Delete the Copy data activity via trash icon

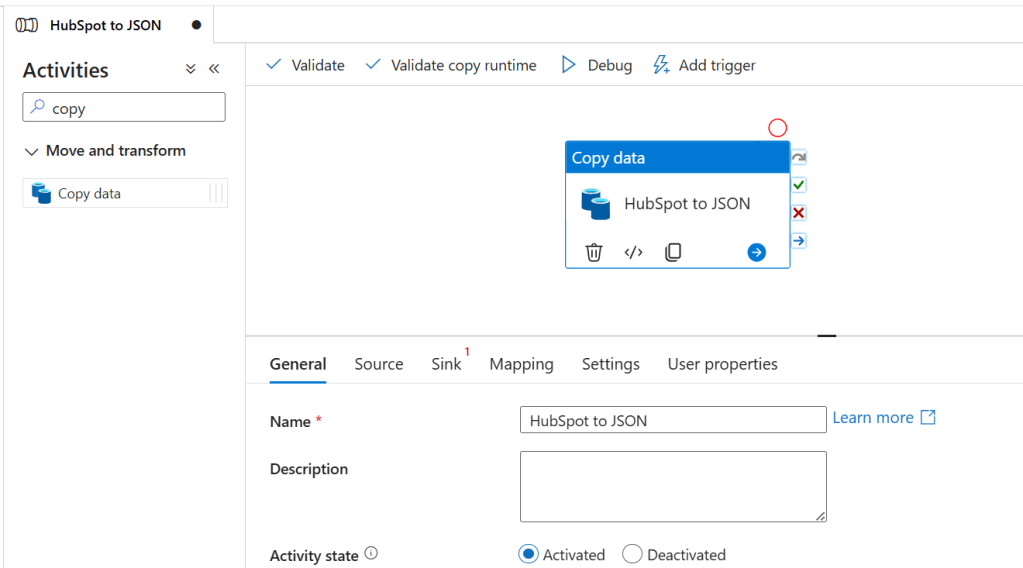594,252
